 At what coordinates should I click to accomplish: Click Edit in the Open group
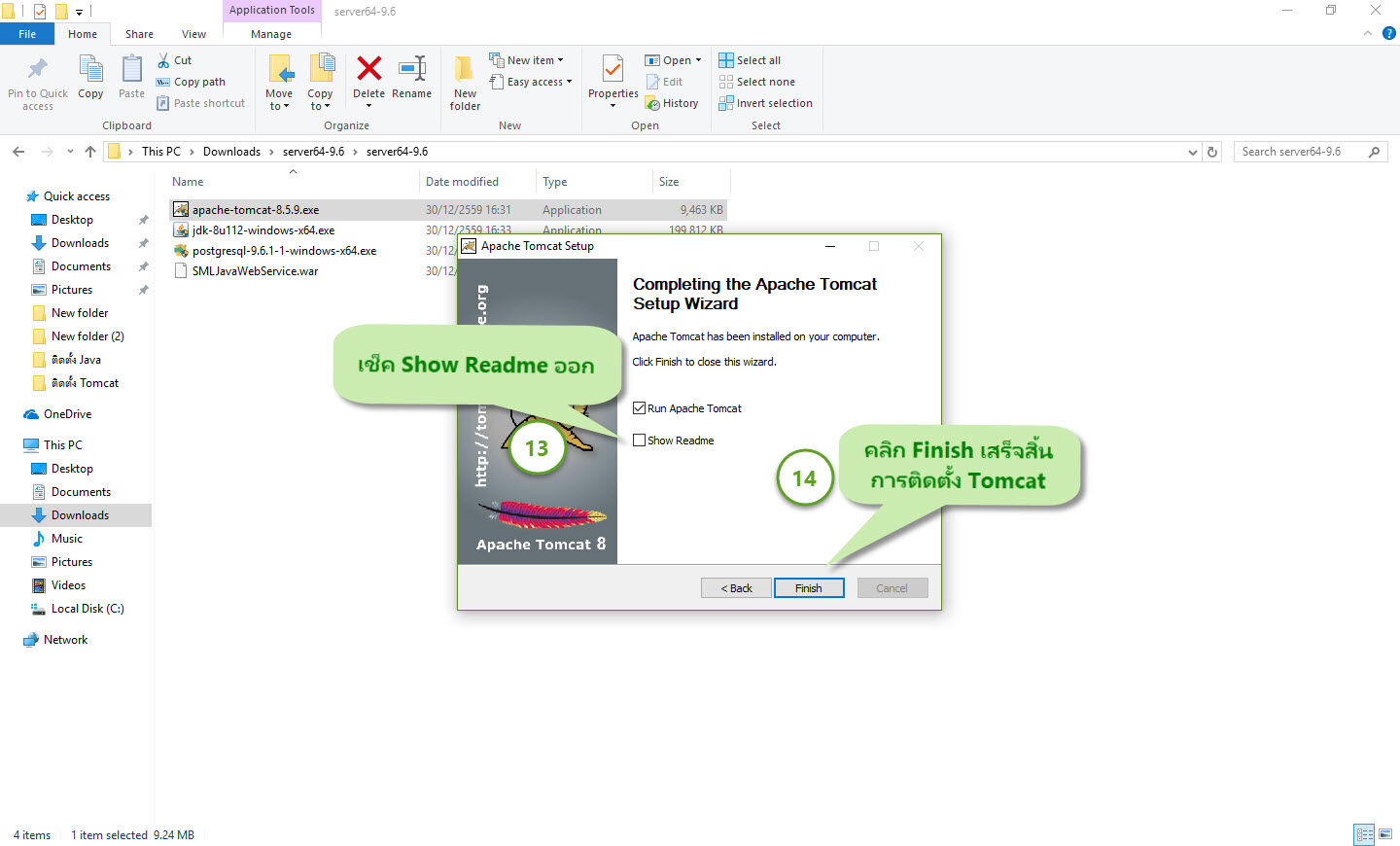(664, 82)
